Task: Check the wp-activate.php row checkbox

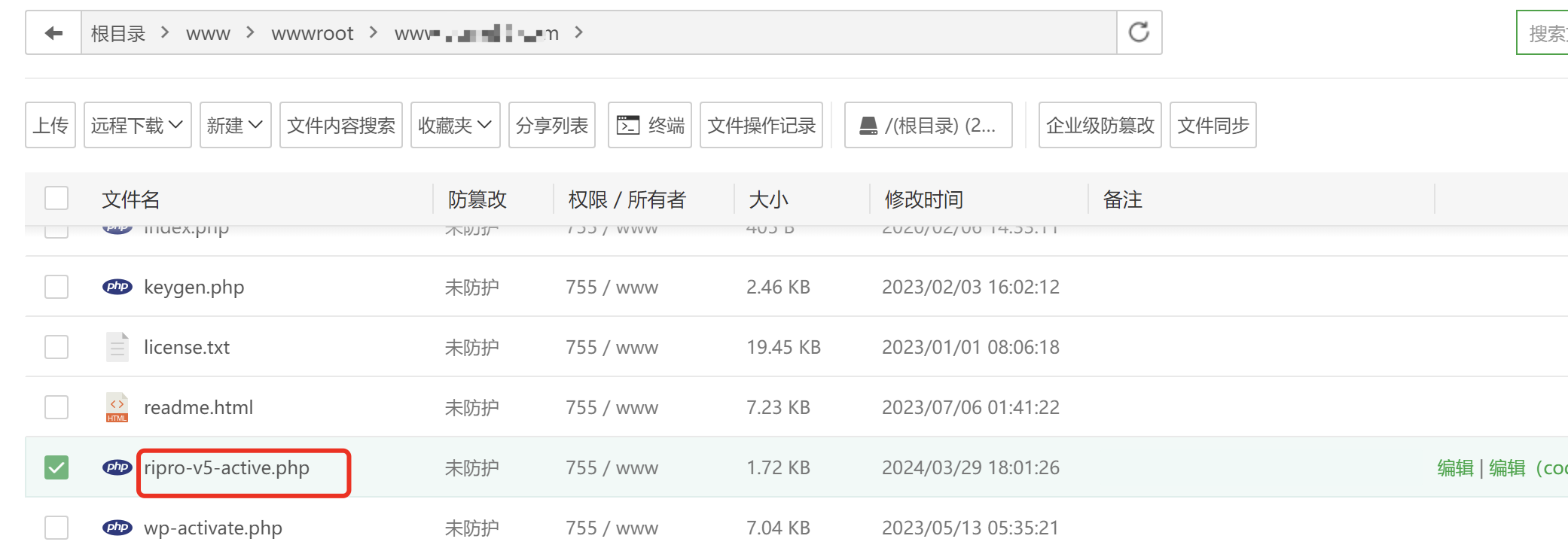Action: 56,528
